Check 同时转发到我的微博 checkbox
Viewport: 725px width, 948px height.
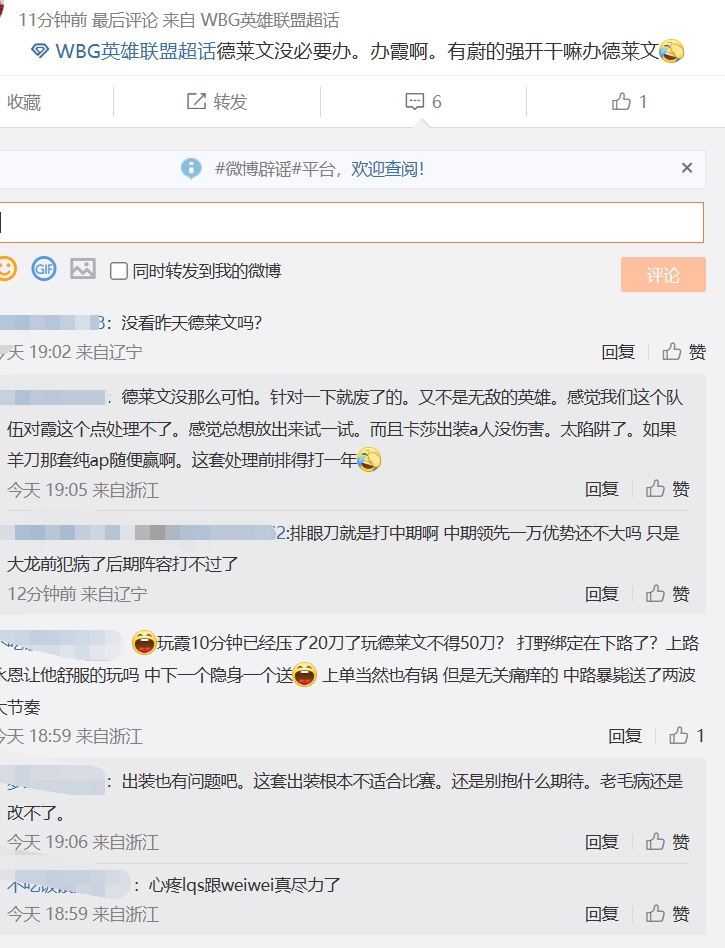(119, 271)
